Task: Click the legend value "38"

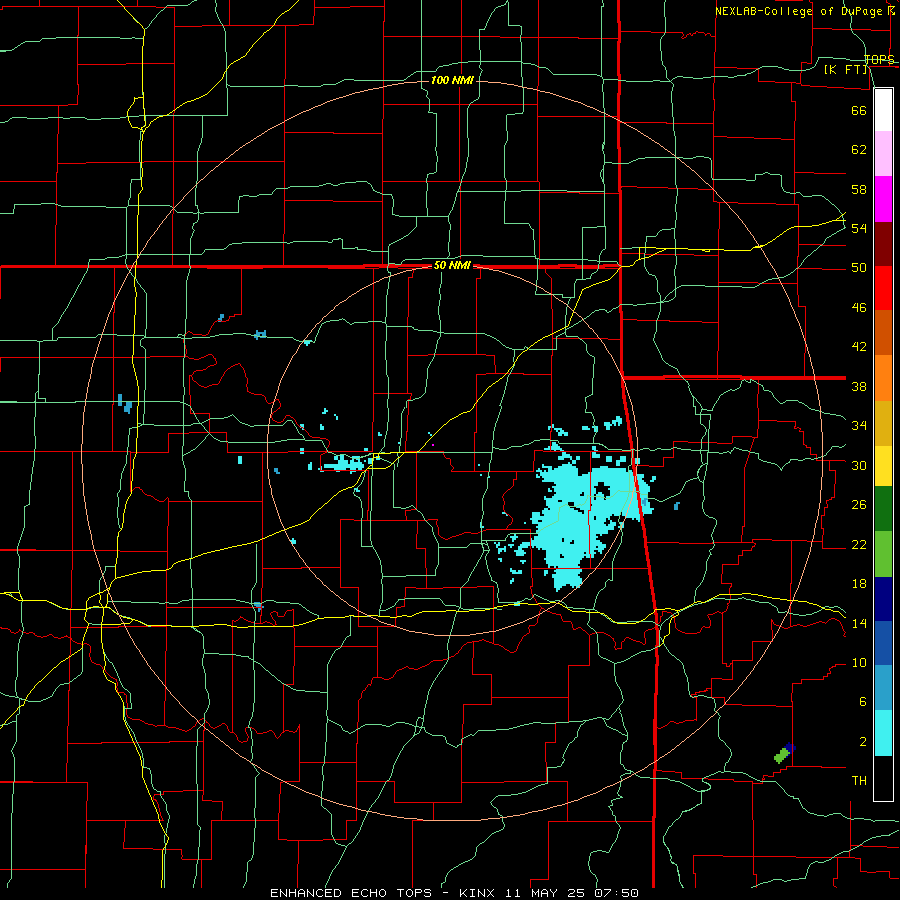Action: (859, 386)
